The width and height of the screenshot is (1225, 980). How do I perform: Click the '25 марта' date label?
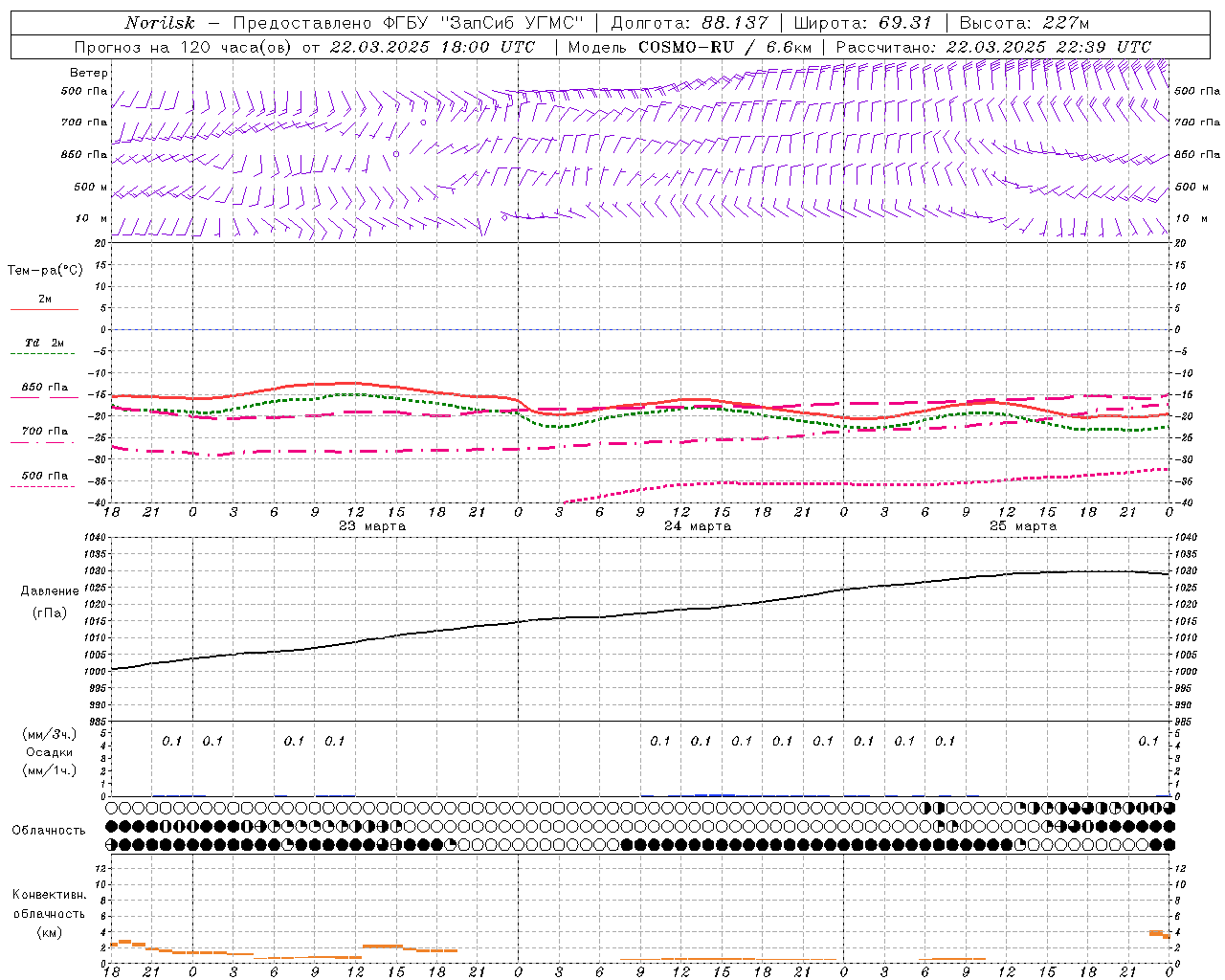1023,526
